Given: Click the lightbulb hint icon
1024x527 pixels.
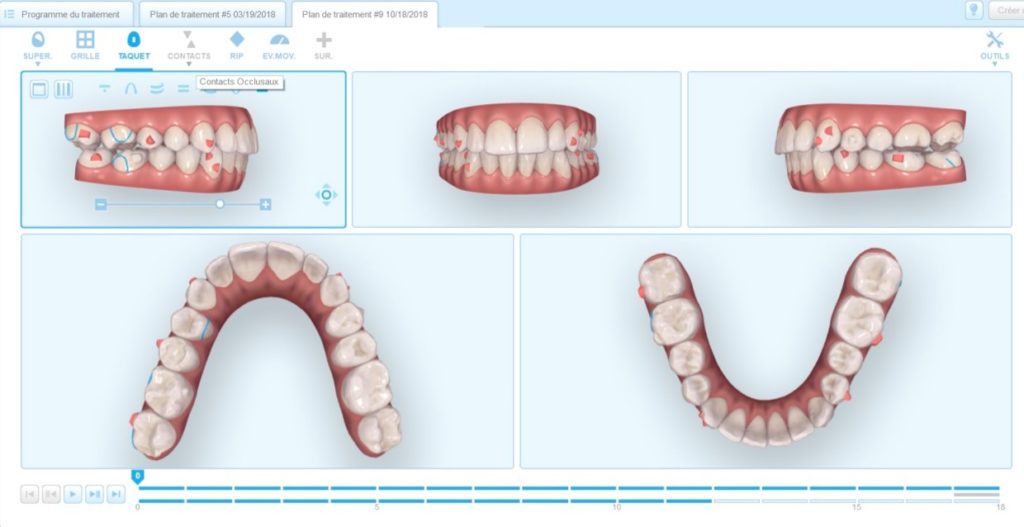Looking at the screenshot, I should 973,10.
